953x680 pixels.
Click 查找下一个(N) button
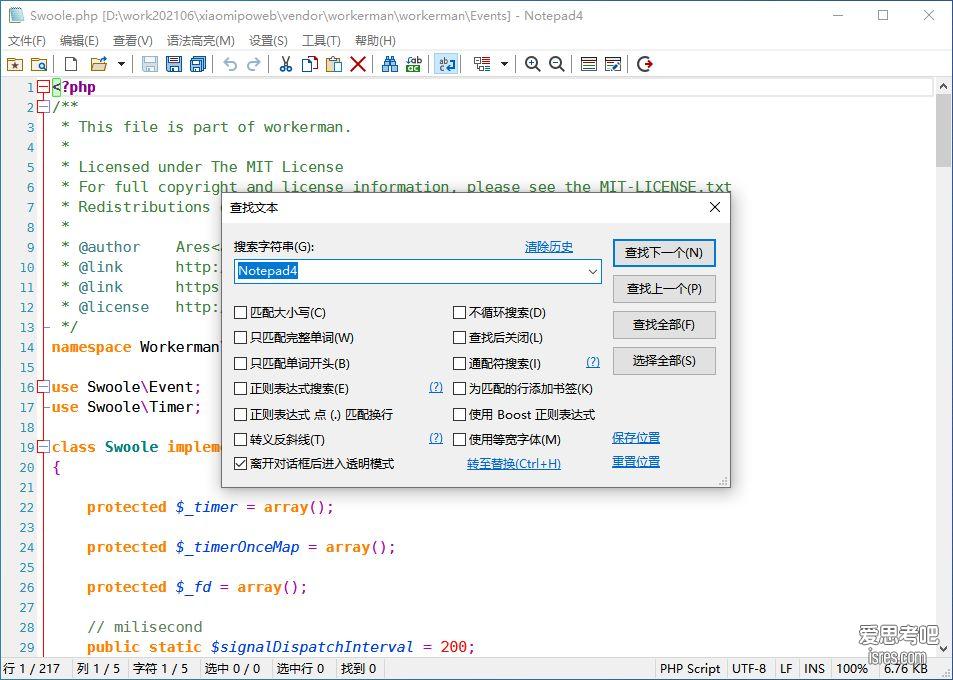pyautogui.click(x=664, y=253)
